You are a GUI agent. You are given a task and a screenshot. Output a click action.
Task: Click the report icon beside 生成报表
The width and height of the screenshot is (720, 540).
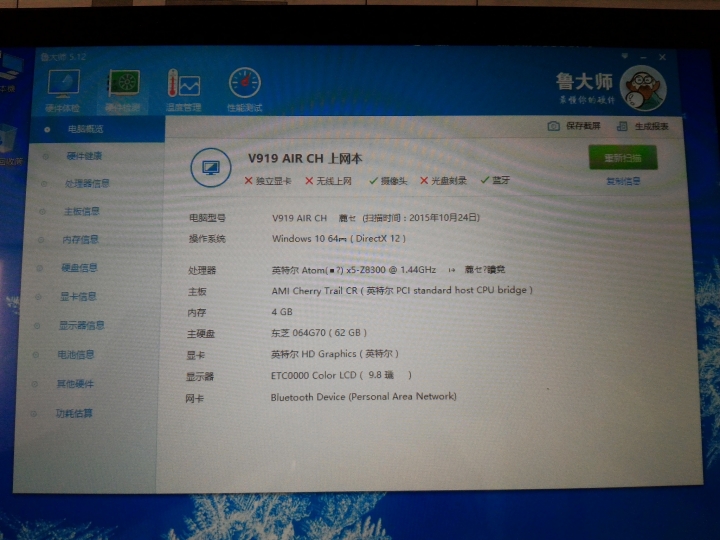(622, 126)
